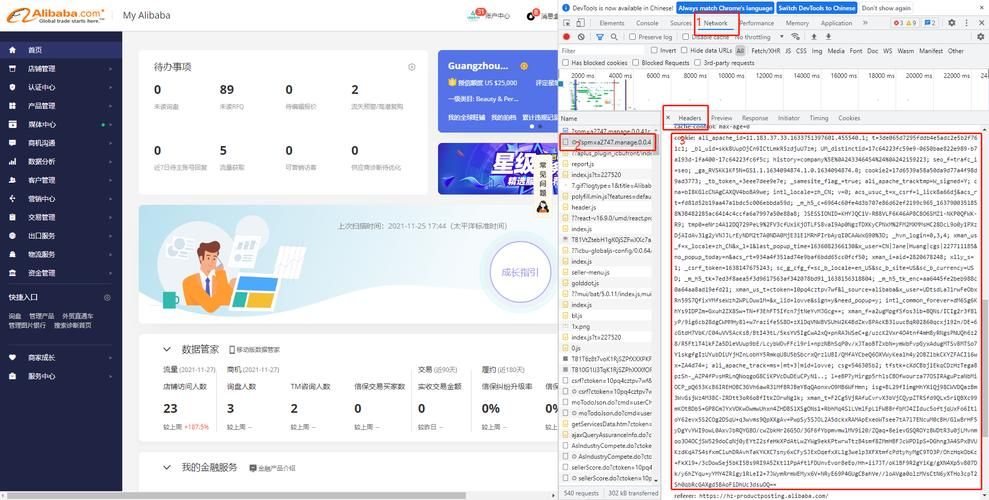The width and height of the screenshot is (989, 500).
Task: Toggle Blocked Requests checkbox
Action: point(636,63)
